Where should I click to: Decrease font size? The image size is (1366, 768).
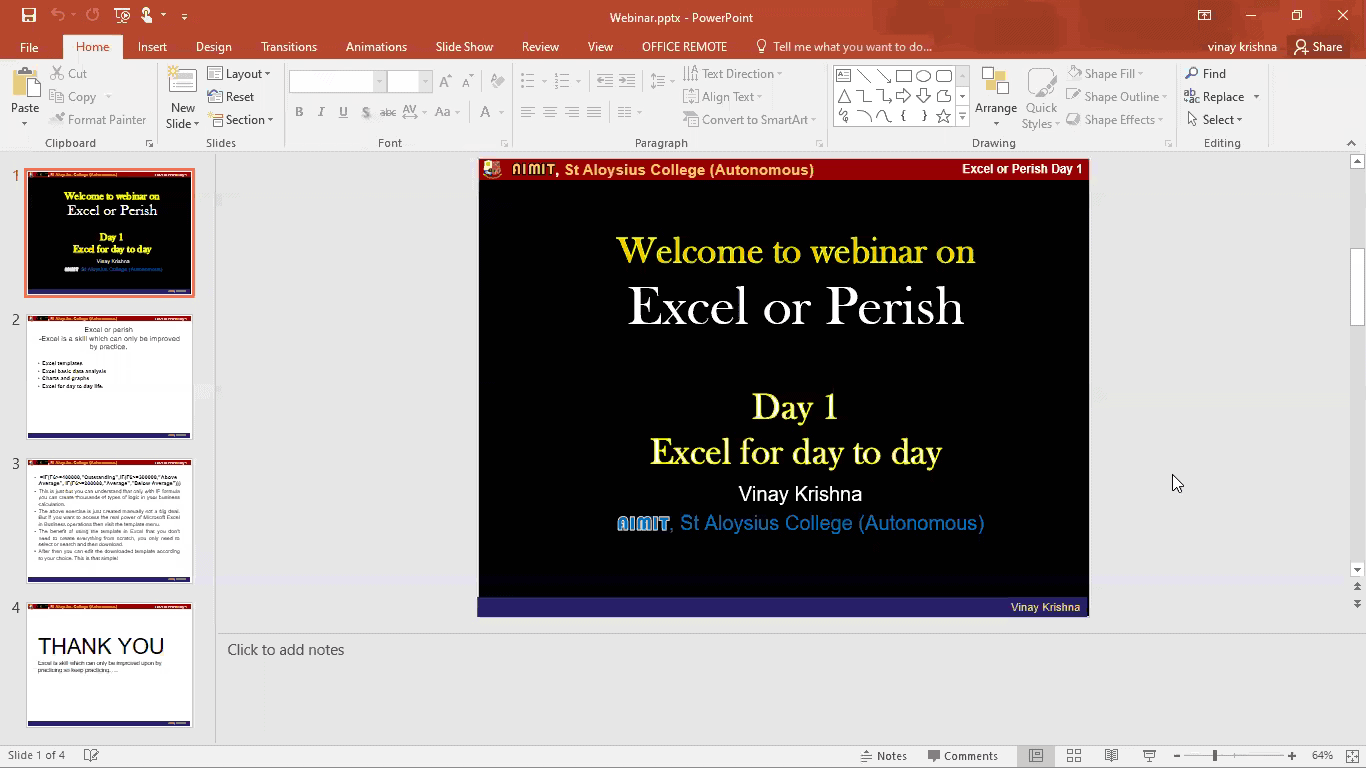468,82
